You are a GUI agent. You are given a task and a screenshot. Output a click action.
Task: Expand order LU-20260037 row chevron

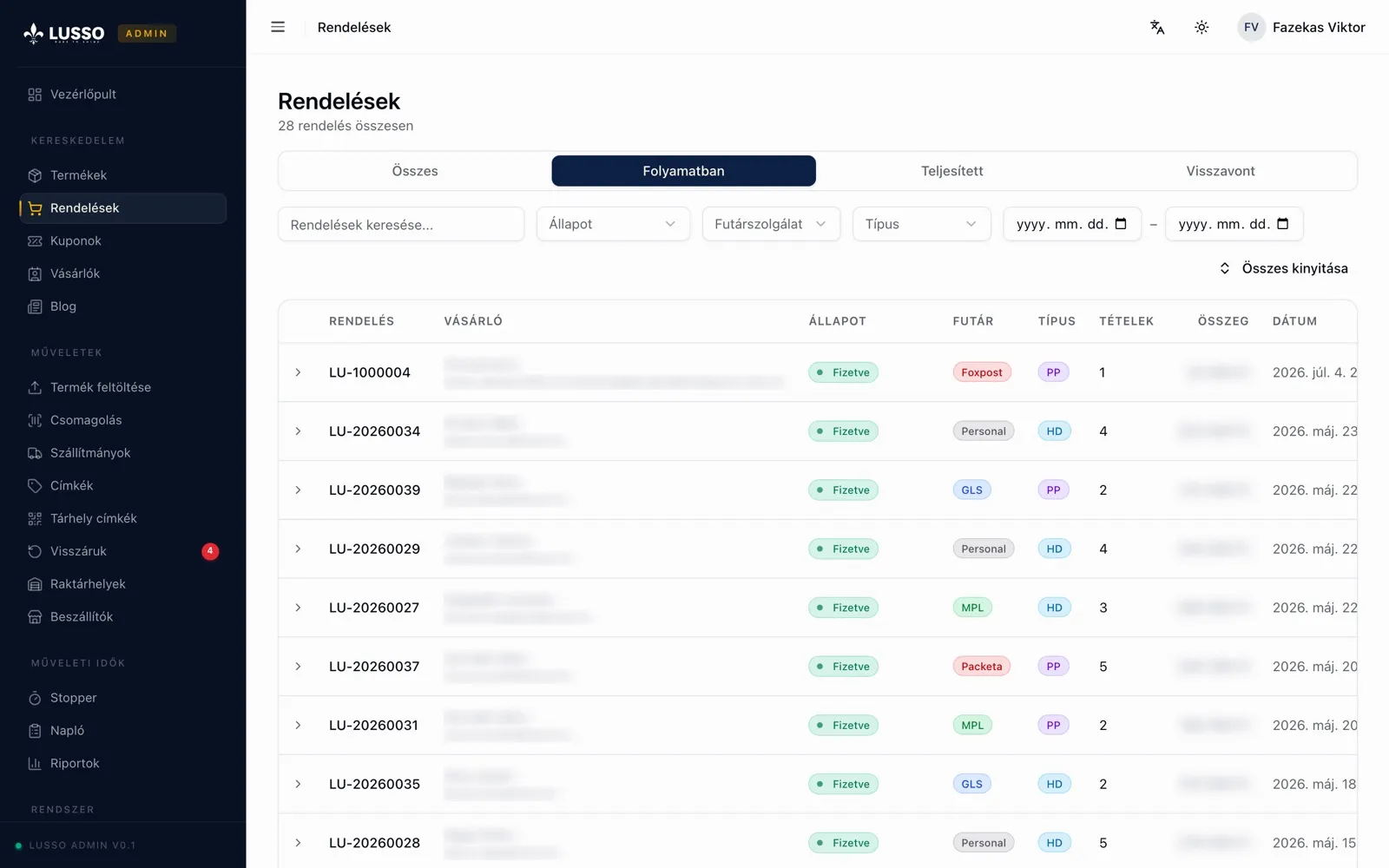[x=298, y=667]
